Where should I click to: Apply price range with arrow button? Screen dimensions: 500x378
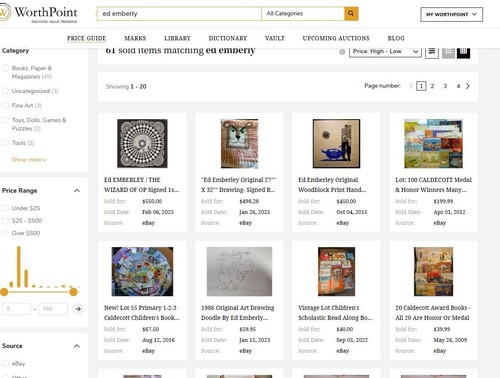[78, 309]
